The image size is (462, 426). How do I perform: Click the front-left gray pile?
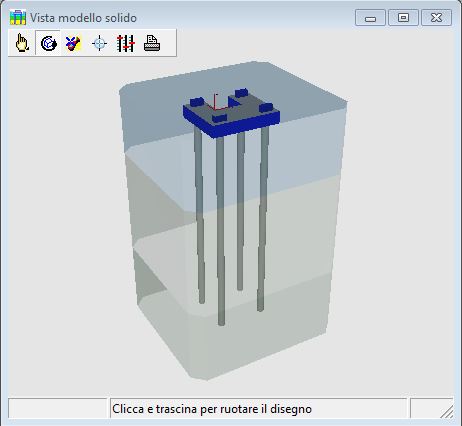[220, 230]
